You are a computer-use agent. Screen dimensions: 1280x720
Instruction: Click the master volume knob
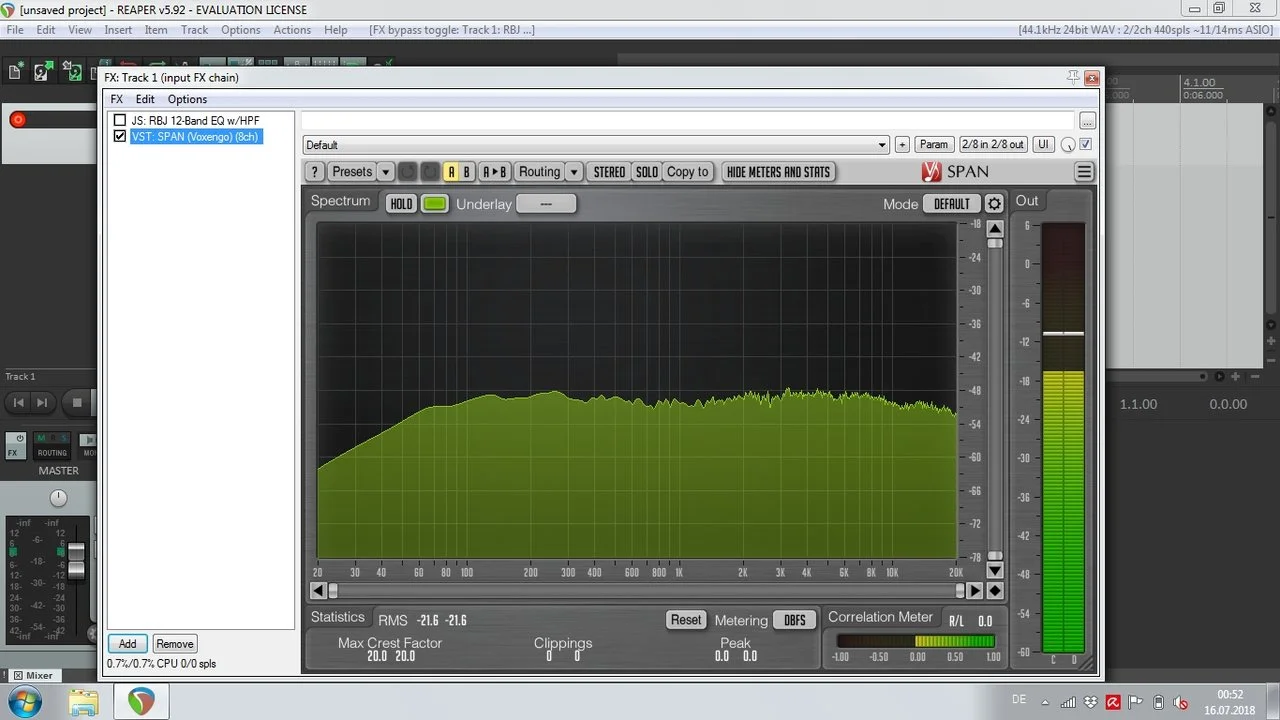click(59, 497)
